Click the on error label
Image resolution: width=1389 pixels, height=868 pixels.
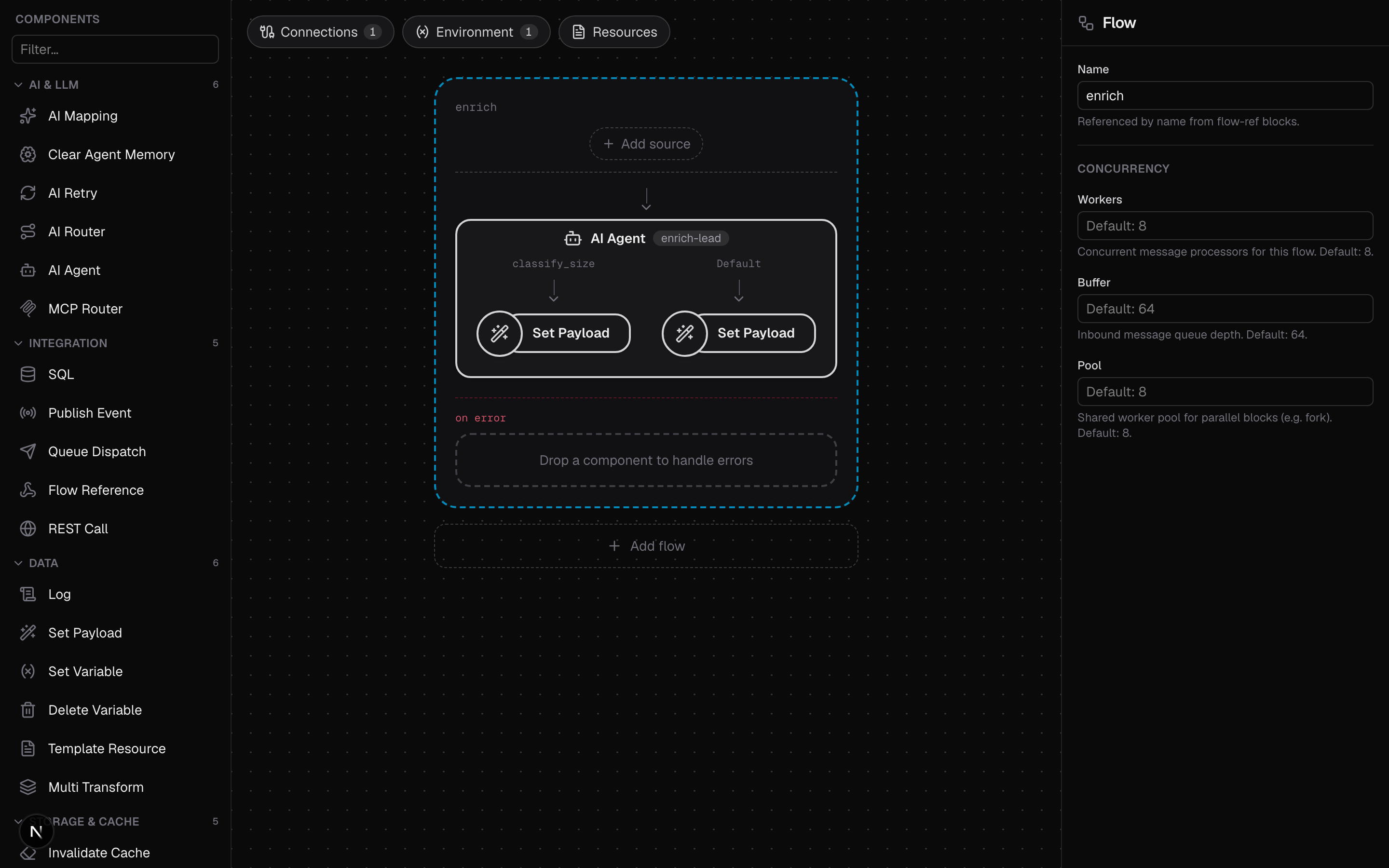pyautogui.click(x=480, y=418)
